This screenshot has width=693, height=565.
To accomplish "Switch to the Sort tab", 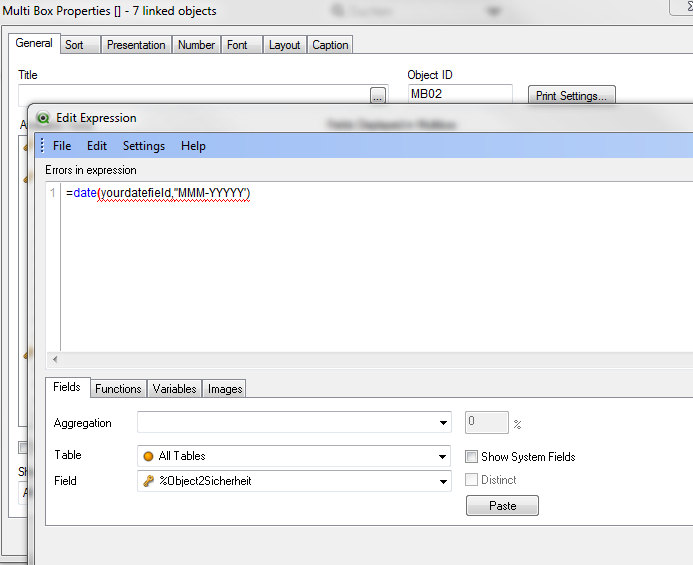I will pos(80,45).
